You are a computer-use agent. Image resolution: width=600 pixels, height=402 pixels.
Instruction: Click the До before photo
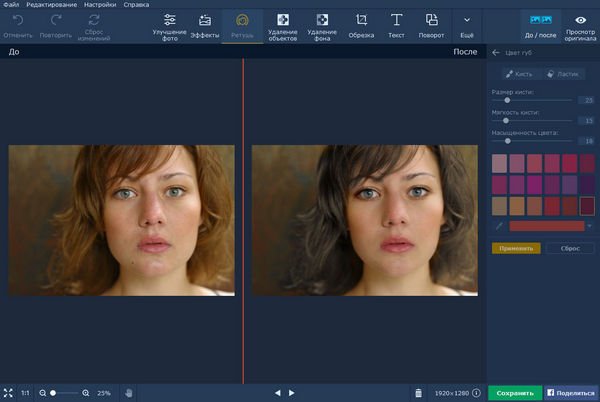(x=122, y=220)
